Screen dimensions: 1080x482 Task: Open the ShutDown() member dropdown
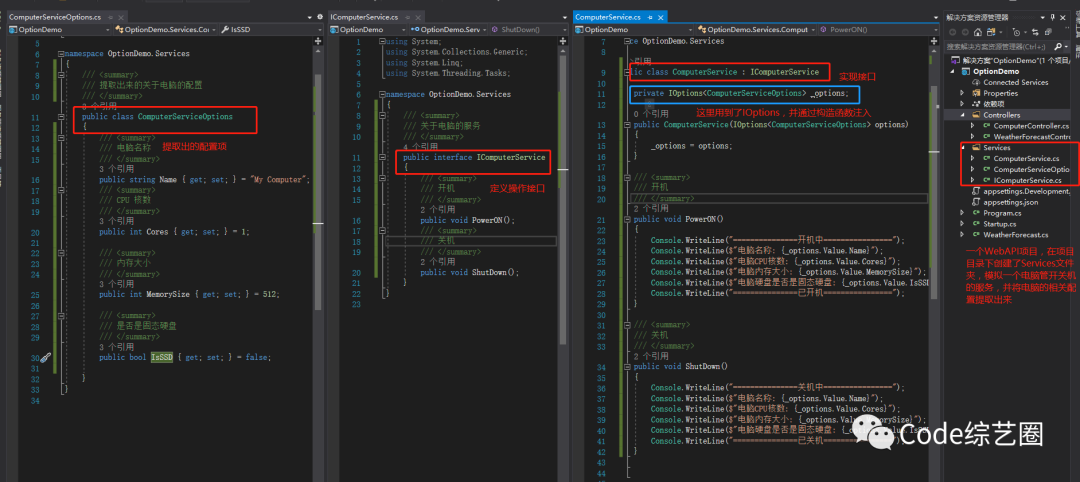coord(528,30)
